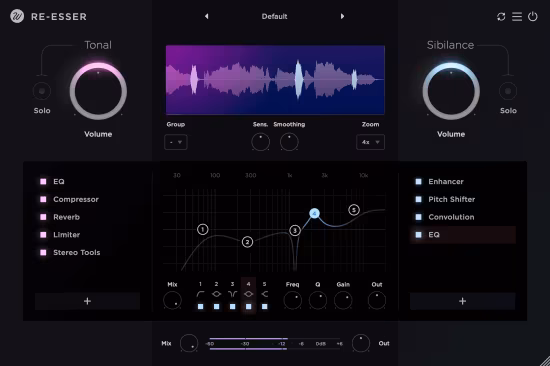Image resolution: width=550 pixels, height=366 pixels.
Task: Select the Convolution module
Action: pyautogui.click(x=451, y=217)
